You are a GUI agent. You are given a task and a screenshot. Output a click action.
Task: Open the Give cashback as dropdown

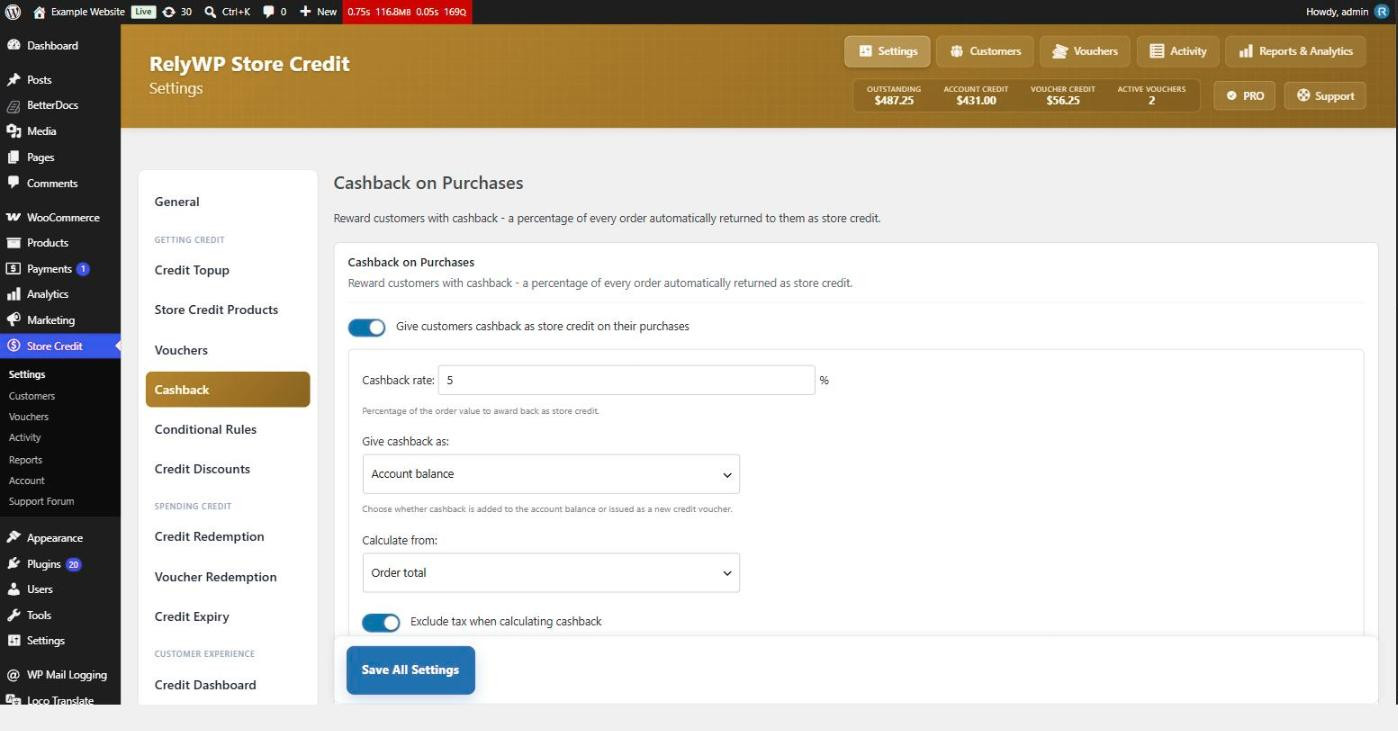click(x=551, y=474)
